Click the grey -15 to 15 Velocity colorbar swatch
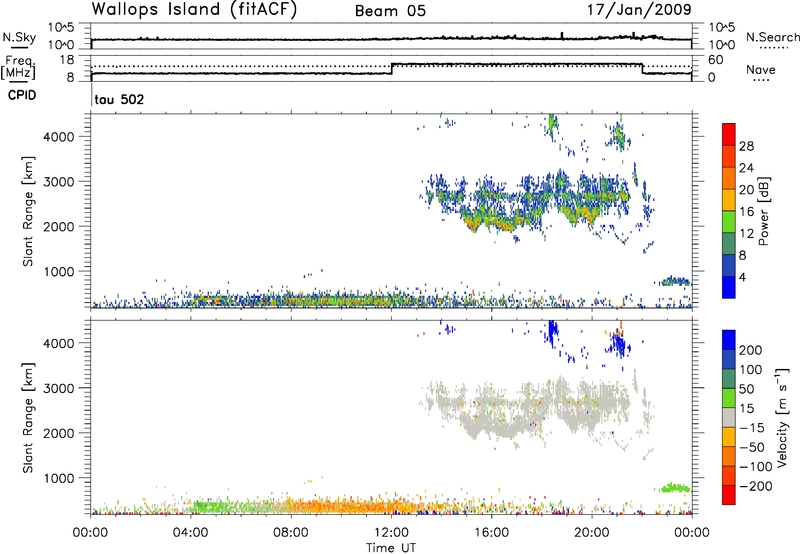800x554 pixels. 729,417
